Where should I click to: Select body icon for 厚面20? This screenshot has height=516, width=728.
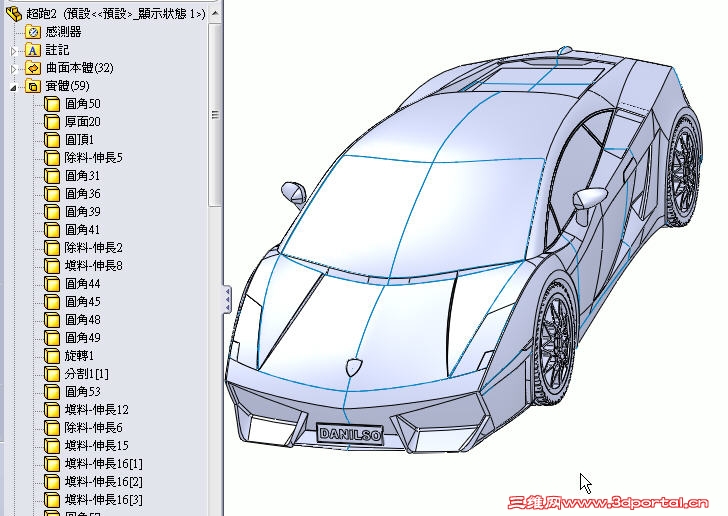pos(52,122)
